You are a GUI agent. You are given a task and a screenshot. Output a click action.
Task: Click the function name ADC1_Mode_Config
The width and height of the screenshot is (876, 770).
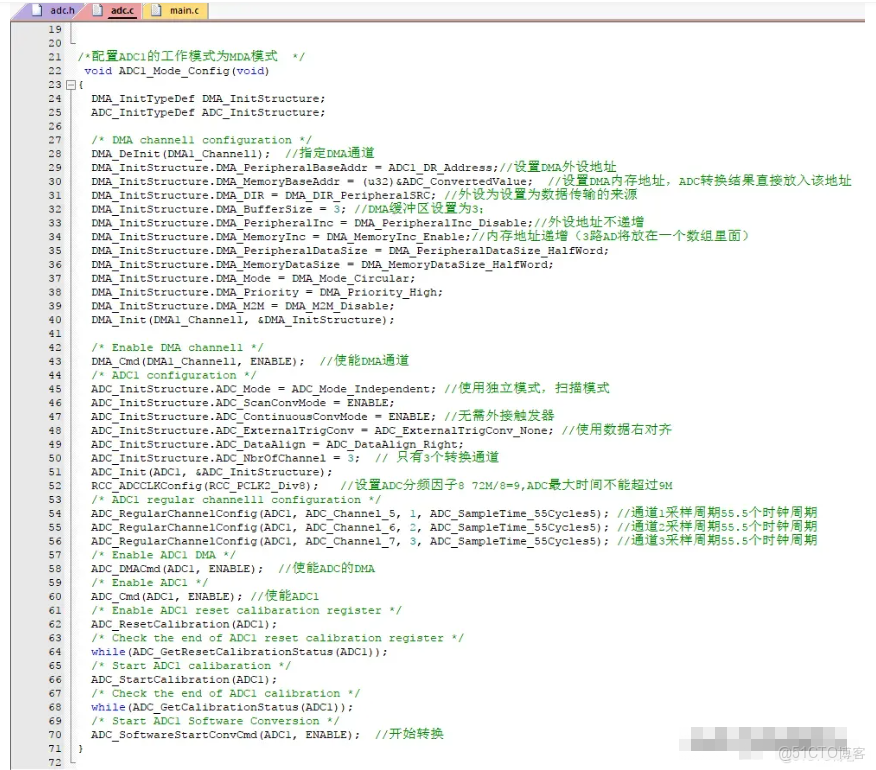coord(174,71)
